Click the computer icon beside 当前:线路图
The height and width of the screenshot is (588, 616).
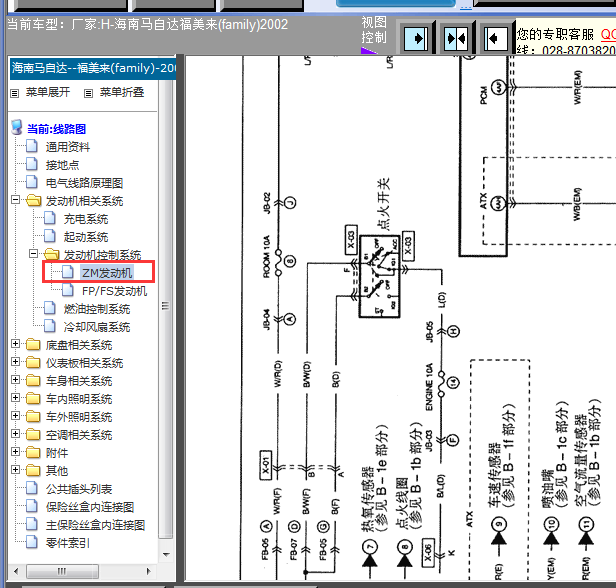point(17,127)
